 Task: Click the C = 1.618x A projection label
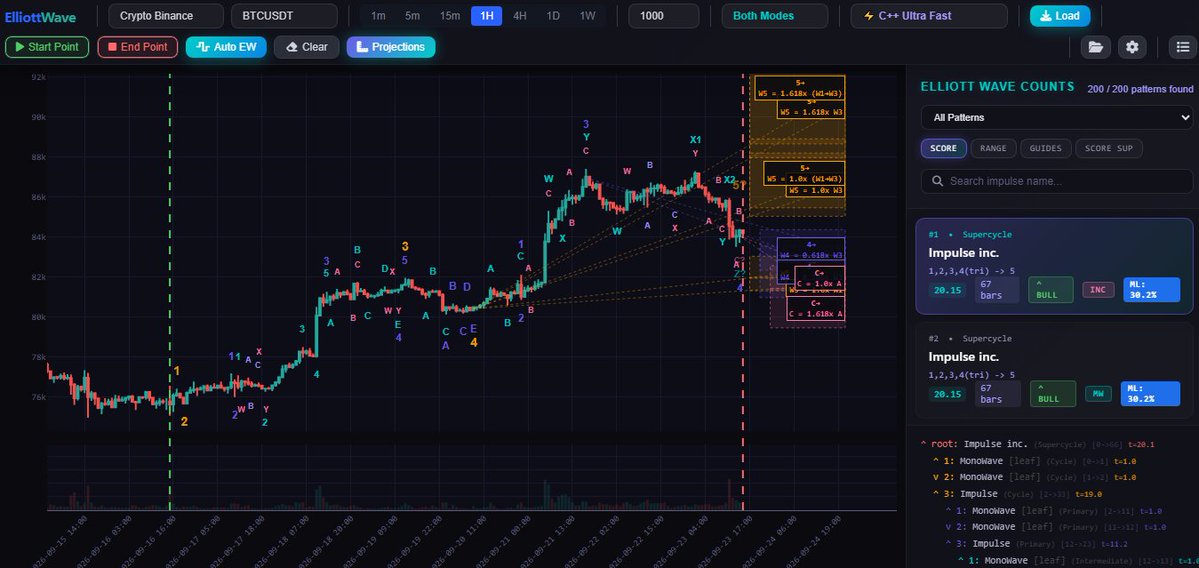(816, 309)
